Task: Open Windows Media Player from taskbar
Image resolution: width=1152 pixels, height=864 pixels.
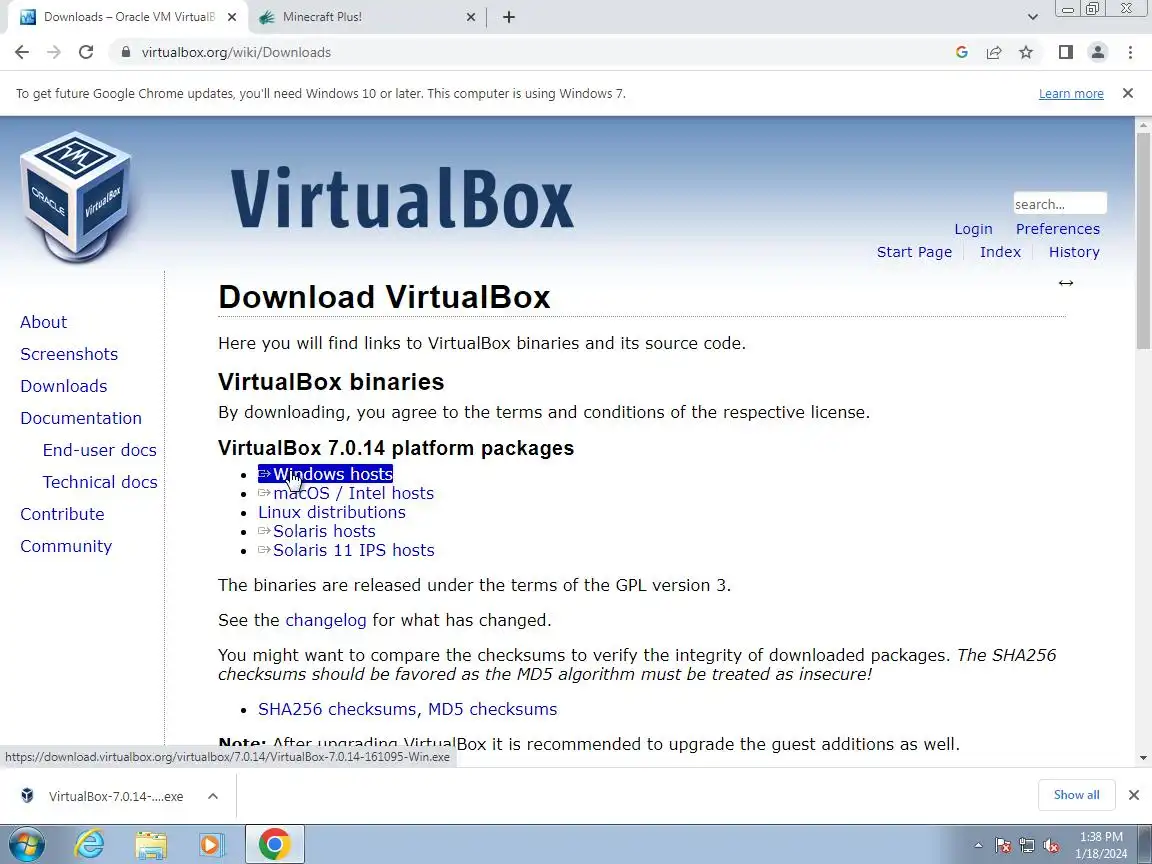Action: pyautogui.click(x=212, y=844)
